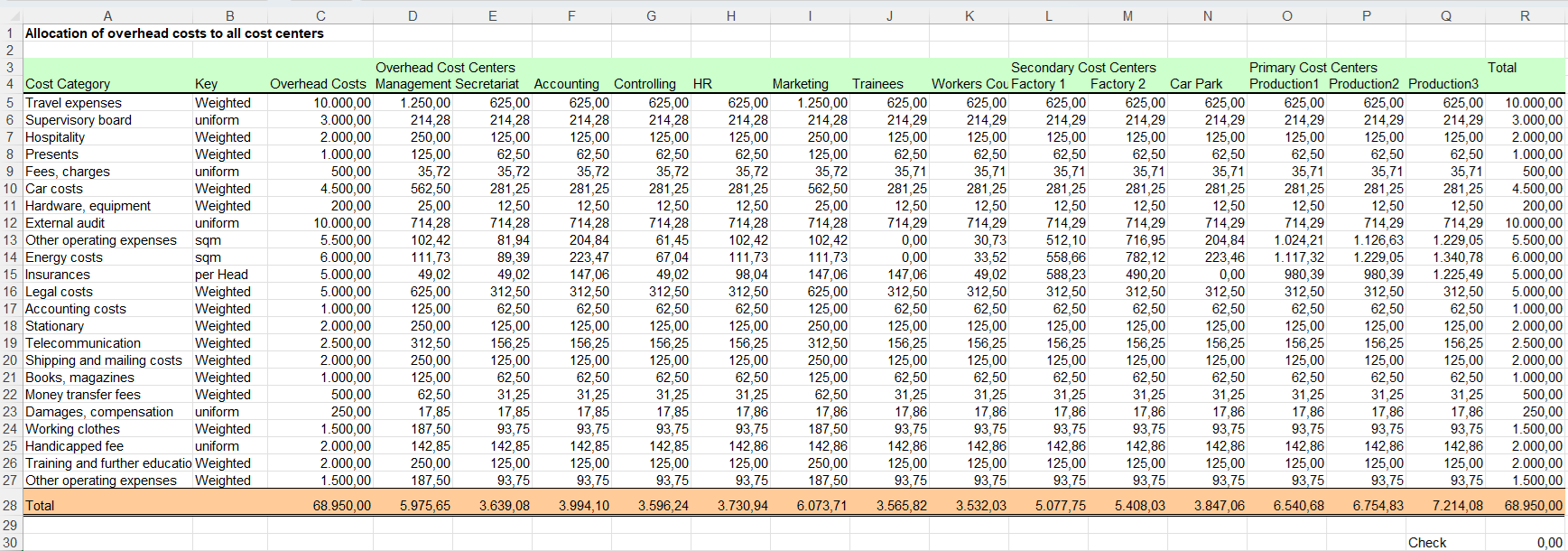Click the value 782,12 under Factory 2
Viewport: 1568px width, 551px height.
tap(1146, 257)
